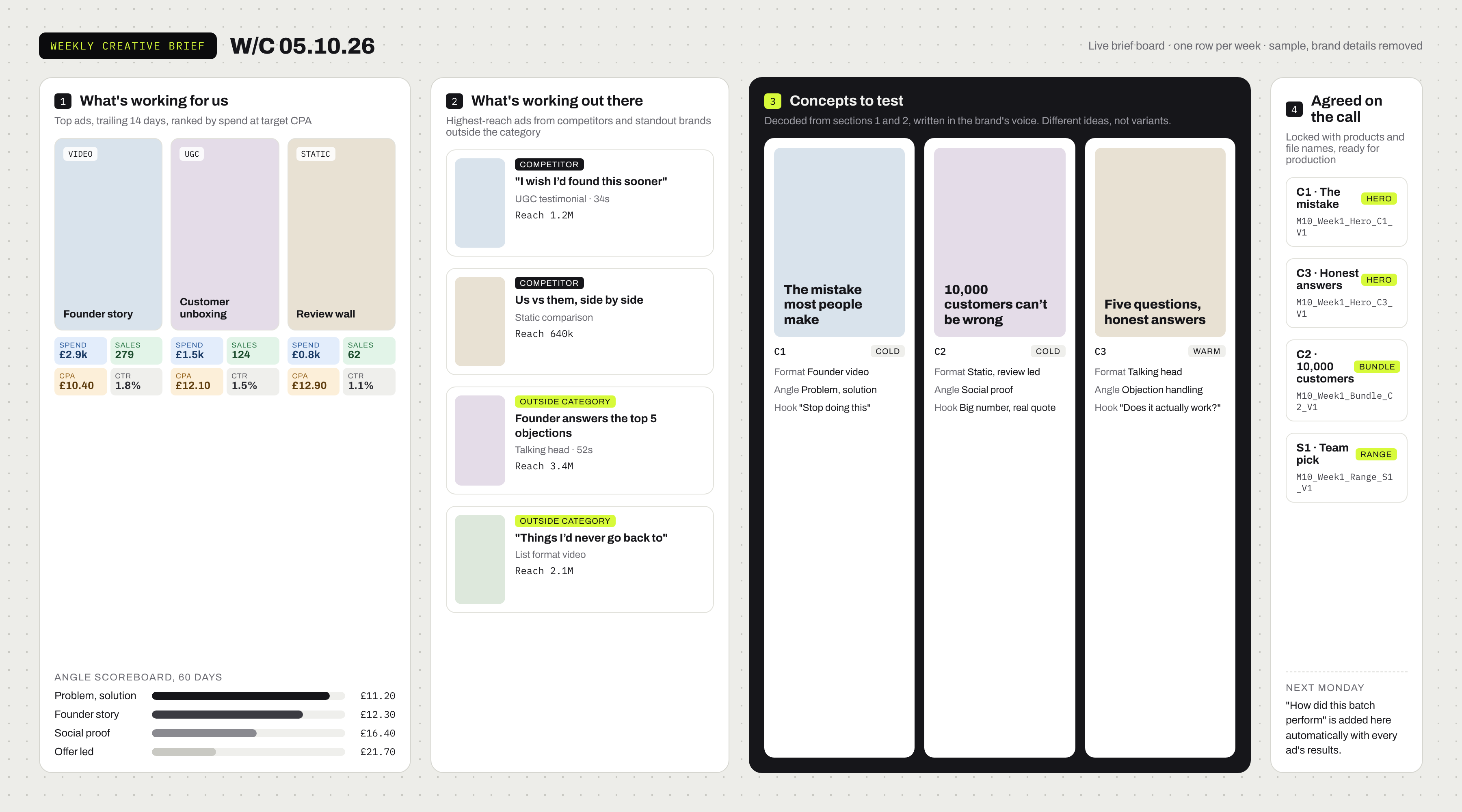Click the section 2 number badge
The height and width of the screenshot is (812, 1462).
454,101
